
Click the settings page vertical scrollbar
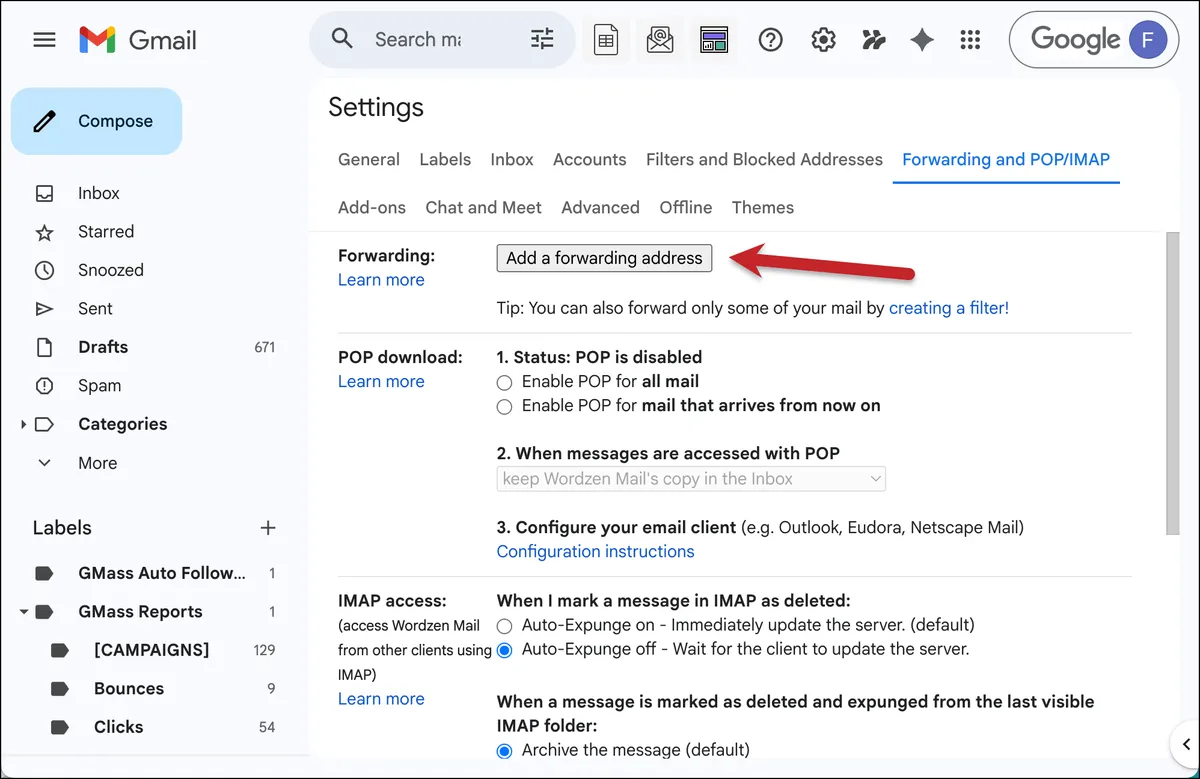1172,385
